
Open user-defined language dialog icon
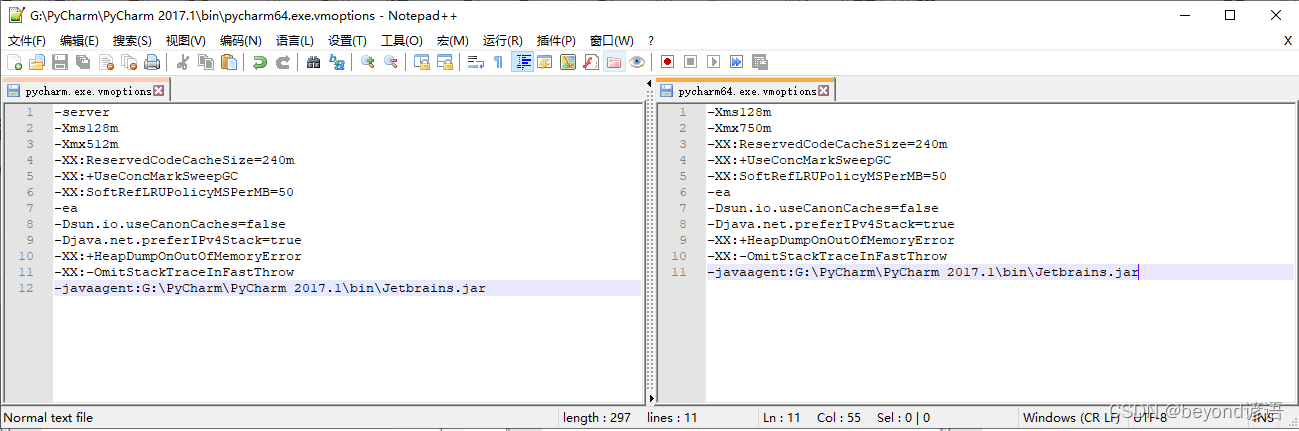[545, 62]
